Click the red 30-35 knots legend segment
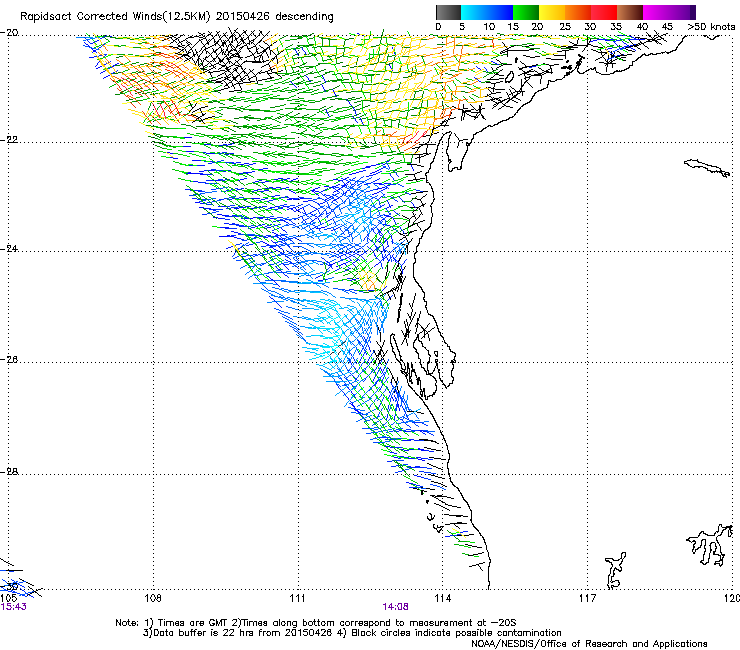 click(x=604, y=12)
